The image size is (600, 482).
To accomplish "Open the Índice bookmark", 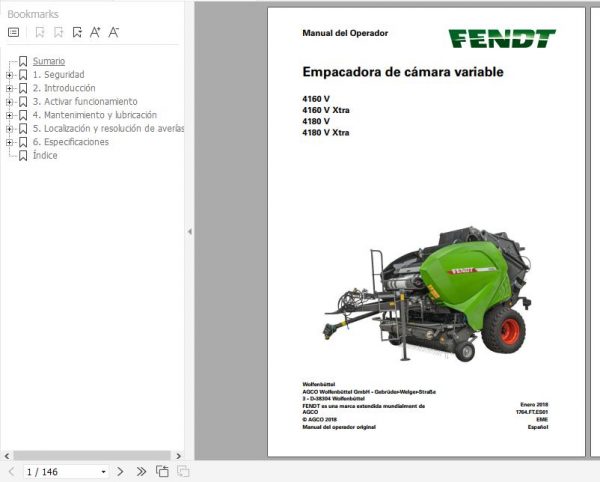I will pyautogui.click(x=45, y=155).
